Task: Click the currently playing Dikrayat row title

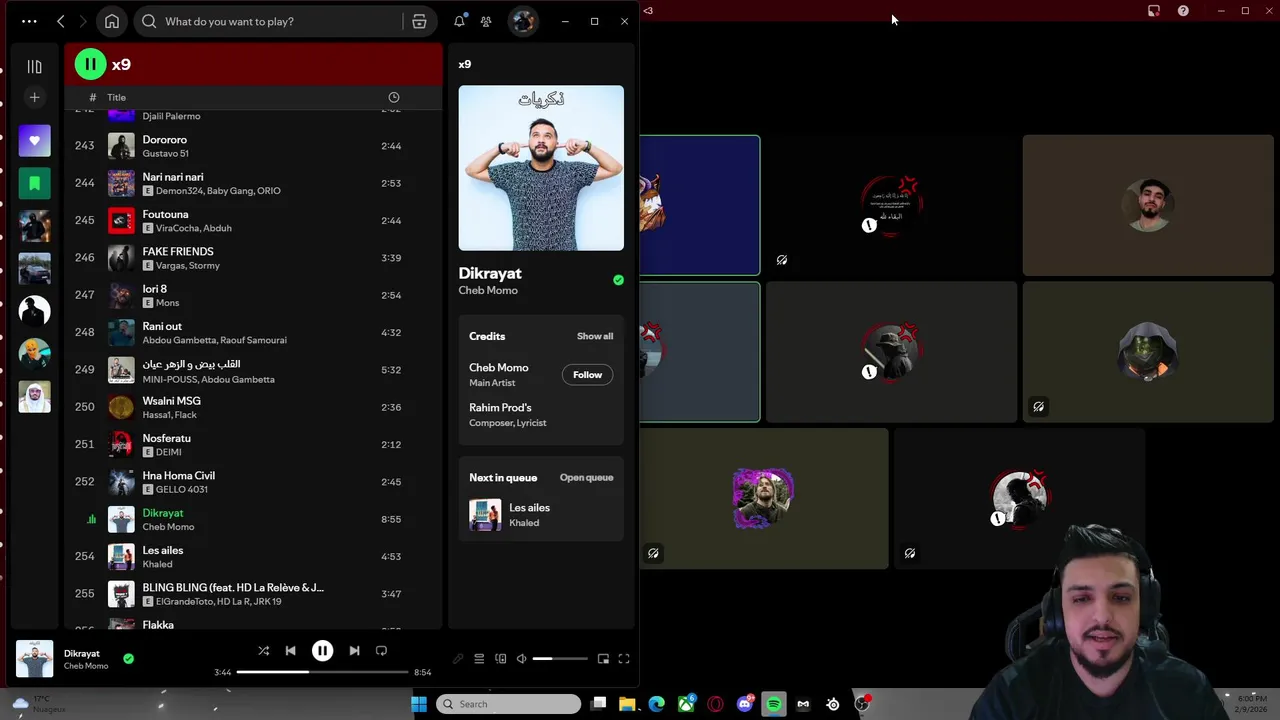Action: click(x=163, y=513)
